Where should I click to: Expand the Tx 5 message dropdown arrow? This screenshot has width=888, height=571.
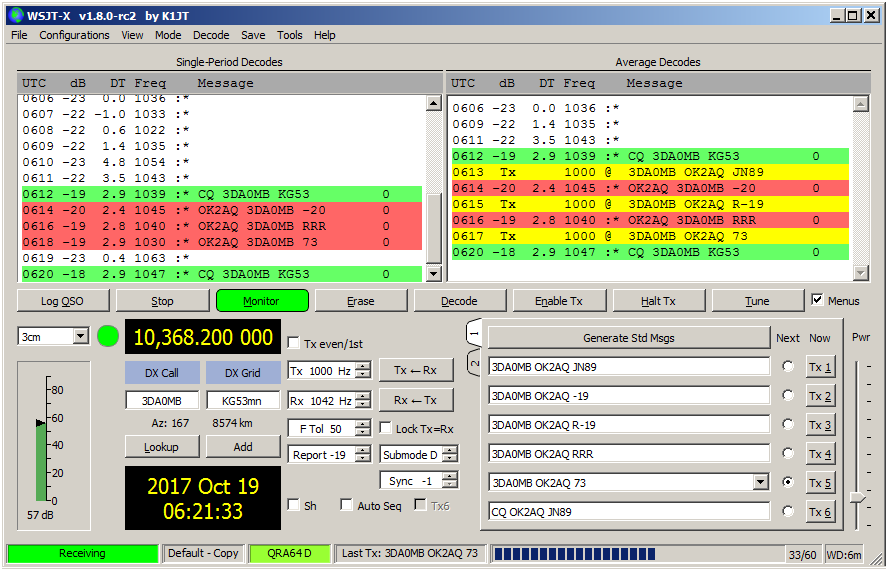(761, 483)
